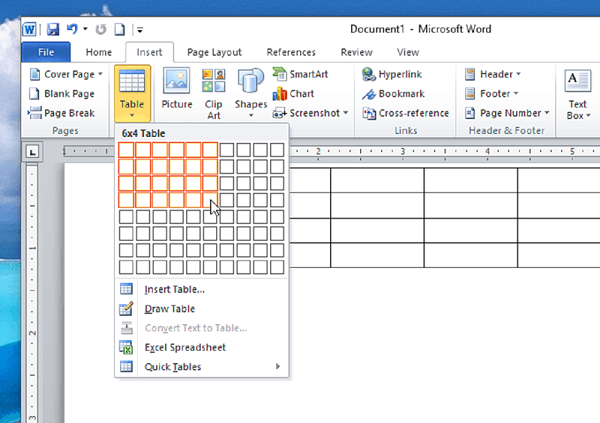Insert a Picture from file
The width and height of the screenshot is (600, 423).
(x=176, y=90)
